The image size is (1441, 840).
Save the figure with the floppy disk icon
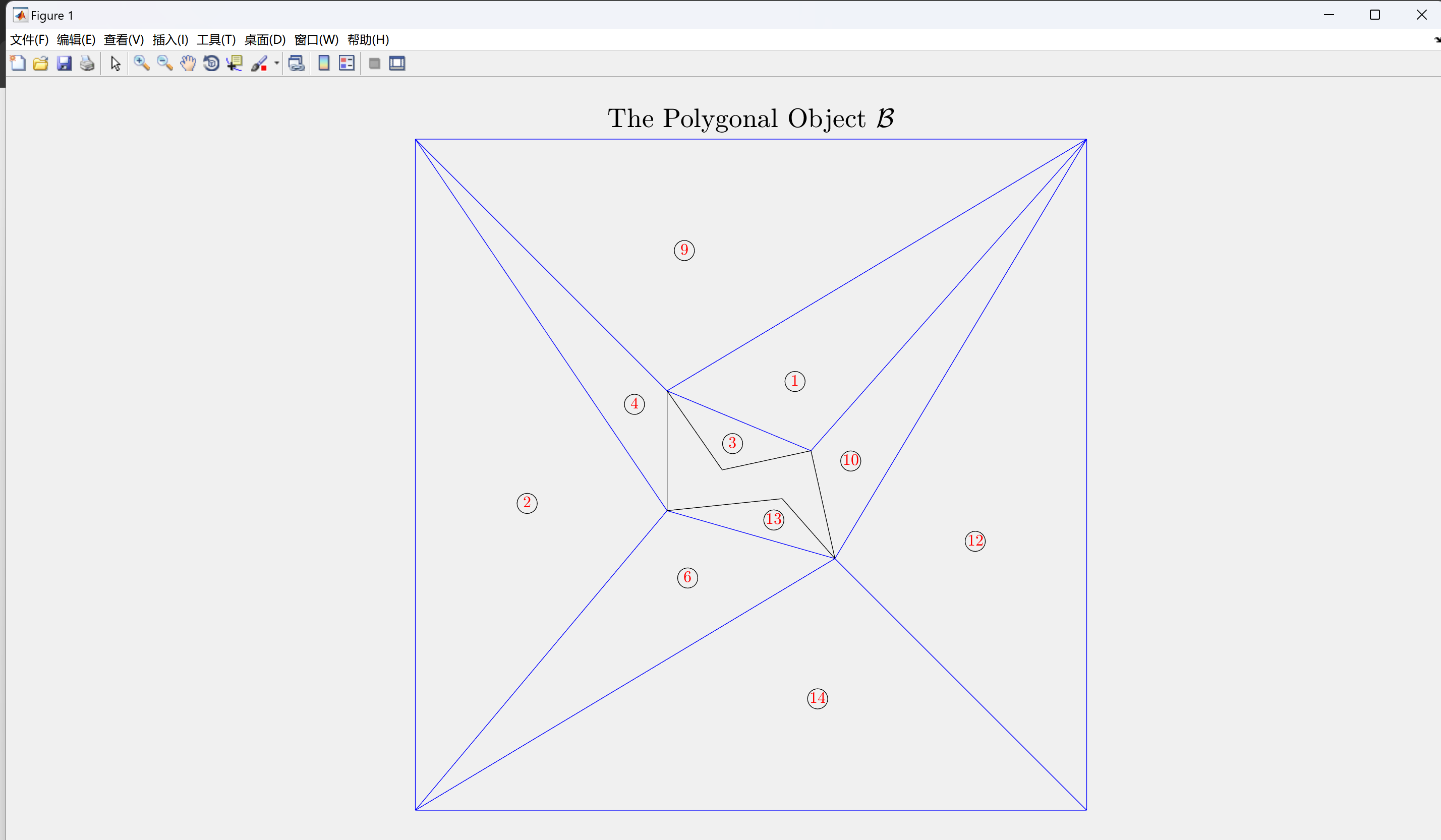[x=64, y=64]
